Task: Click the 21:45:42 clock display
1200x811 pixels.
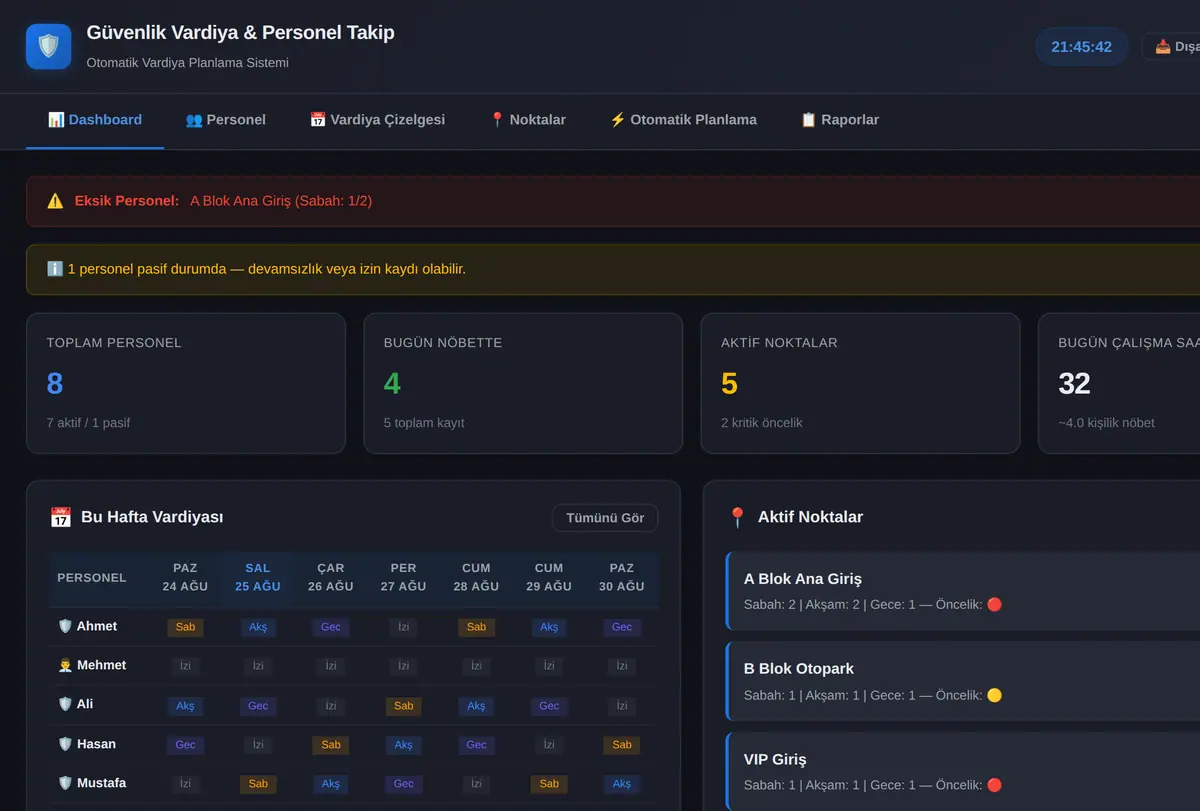Action: [x=1082, y=46]
